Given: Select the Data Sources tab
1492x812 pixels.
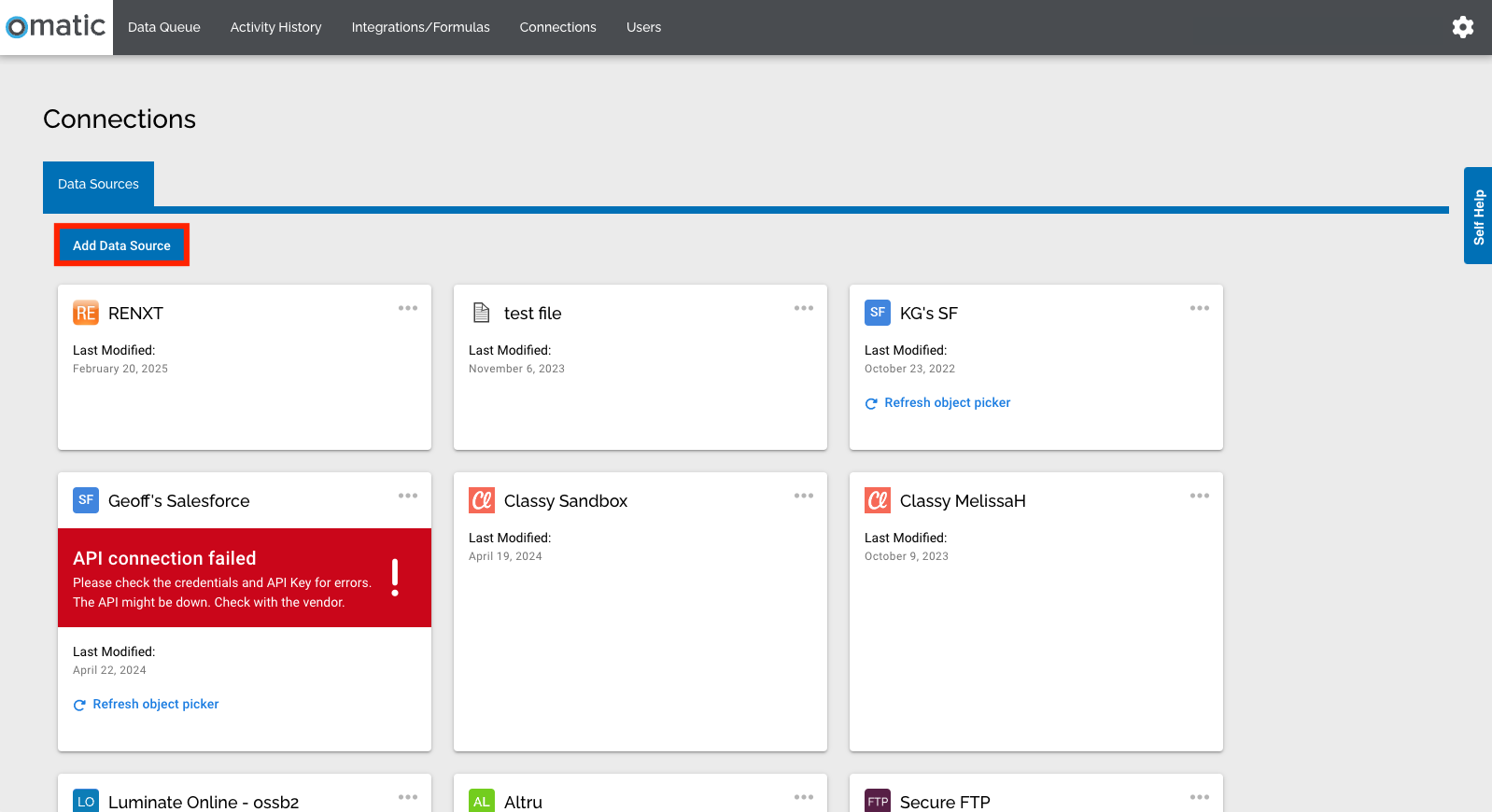Looking at the screenshot, I should (98, 184).
